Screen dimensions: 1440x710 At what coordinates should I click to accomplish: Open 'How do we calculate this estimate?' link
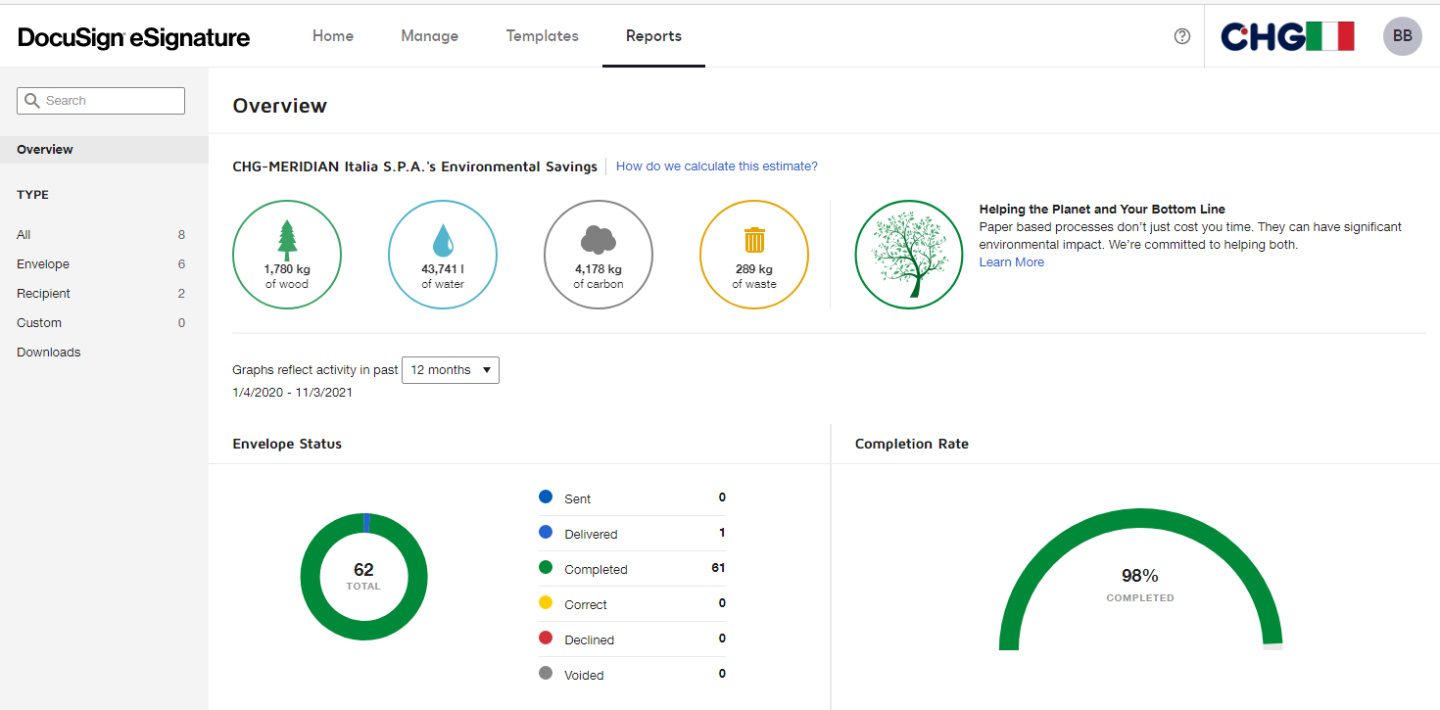(x=716, y=166)
